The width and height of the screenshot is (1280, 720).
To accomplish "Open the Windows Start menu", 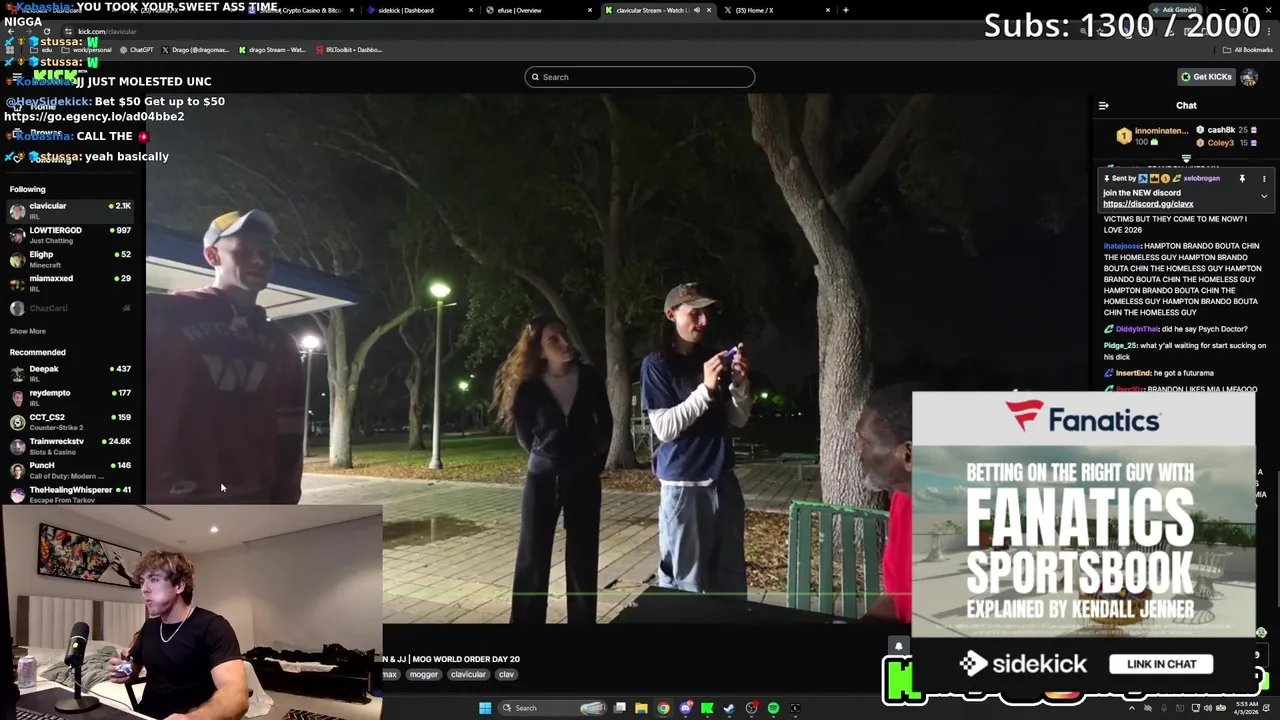I will tap(485, 708).
